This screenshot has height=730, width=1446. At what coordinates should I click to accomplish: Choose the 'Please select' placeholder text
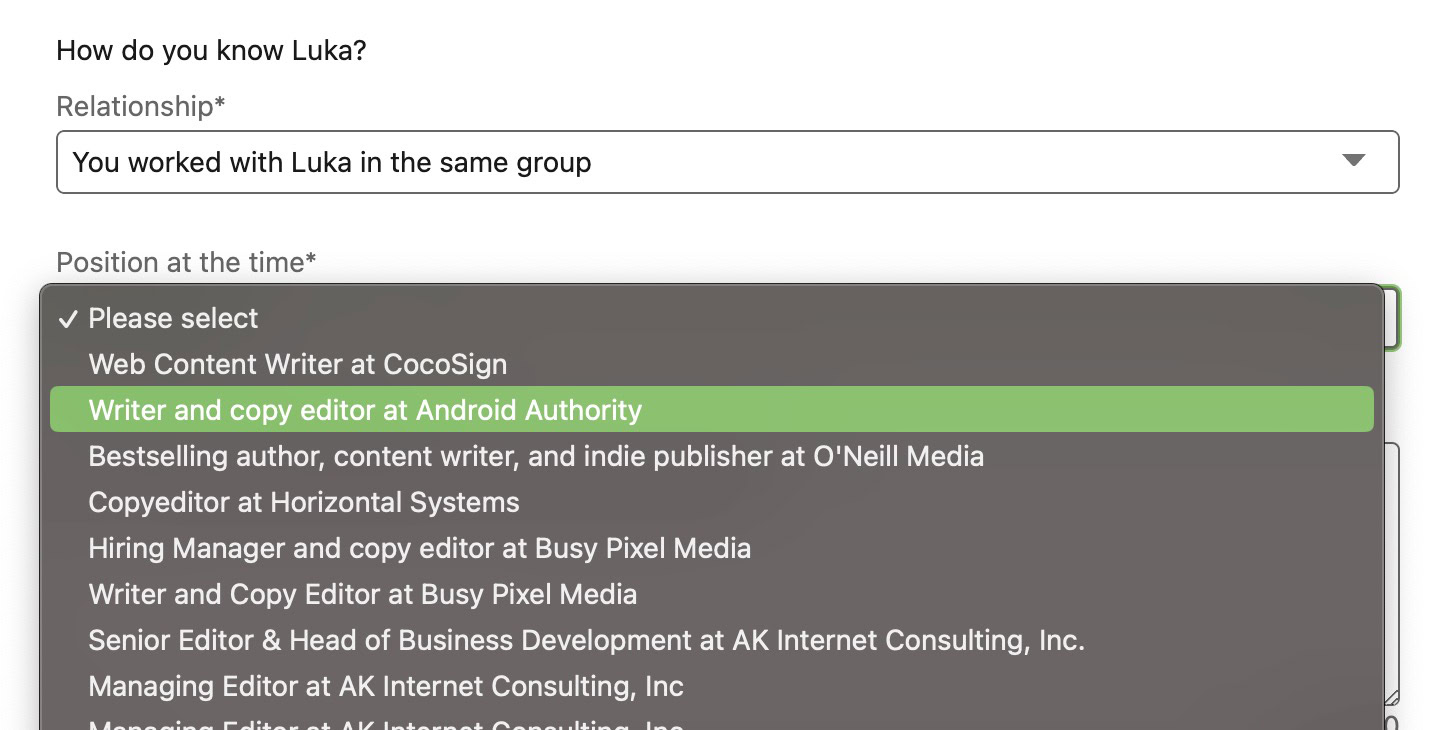coord(173,319)
